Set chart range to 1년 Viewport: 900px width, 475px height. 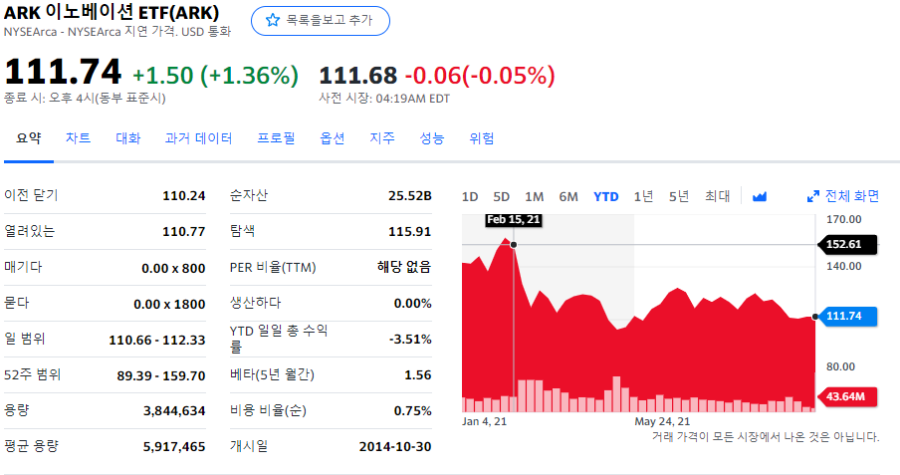click(x=644, y=197)
